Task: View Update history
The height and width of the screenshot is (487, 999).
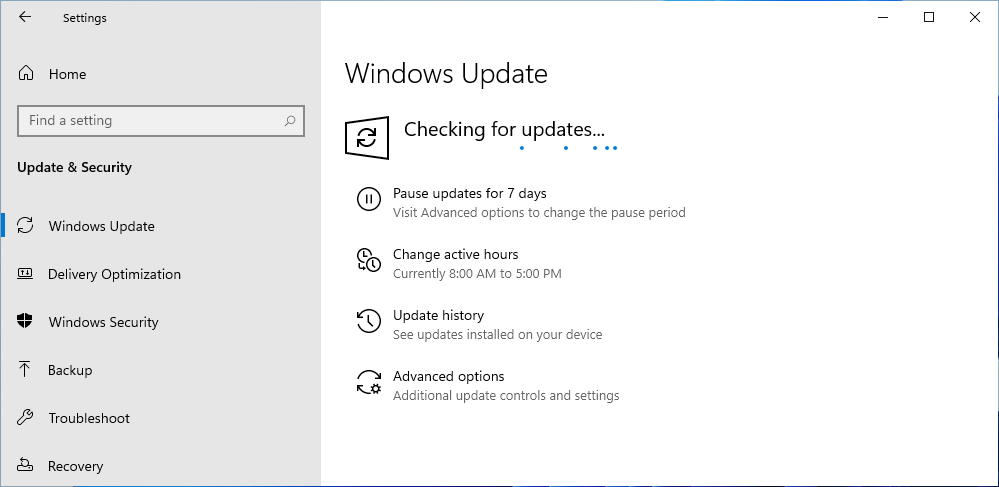Action: coord(438,316)
